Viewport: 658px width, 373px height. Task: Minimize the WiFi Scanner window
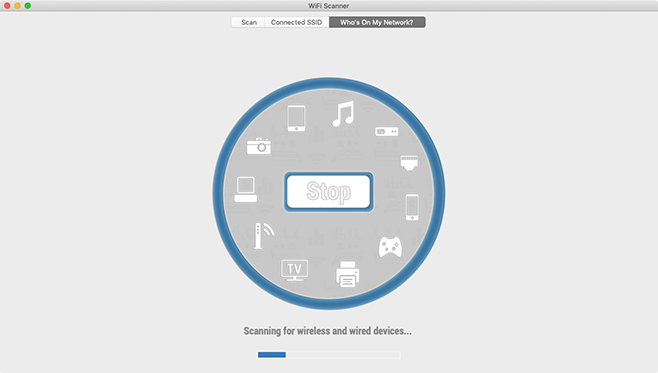coord(17,5)
